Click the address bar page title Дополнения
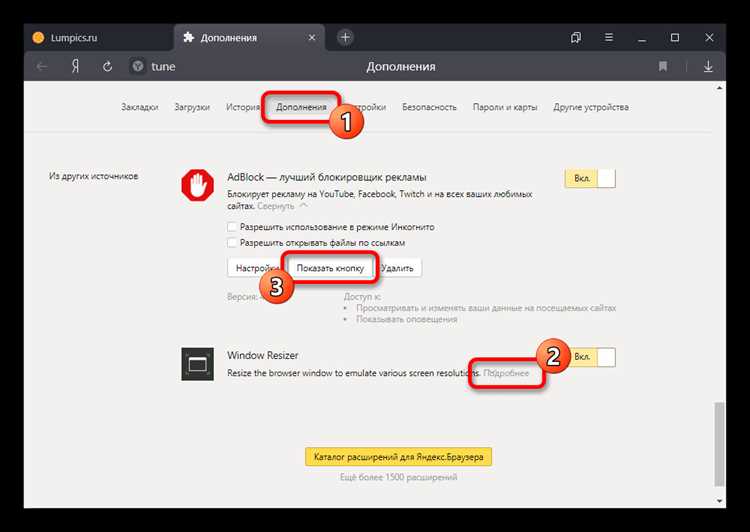This screenshot has height=532, width=750. [401, 66]
